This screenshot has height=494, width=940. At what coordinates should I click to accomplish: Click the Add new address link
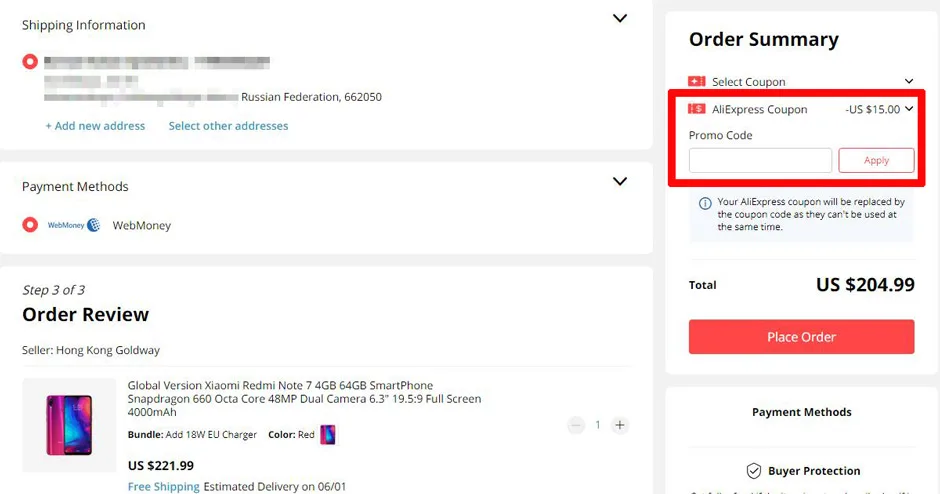[95, 126]
